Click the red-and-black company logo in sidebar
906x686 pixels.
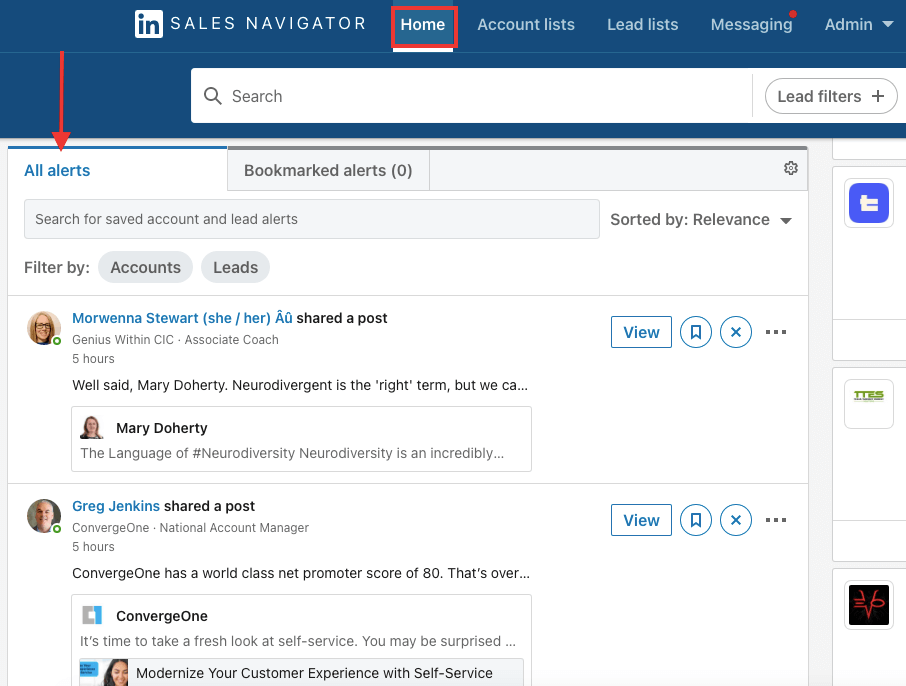click(x=868, y=605)
